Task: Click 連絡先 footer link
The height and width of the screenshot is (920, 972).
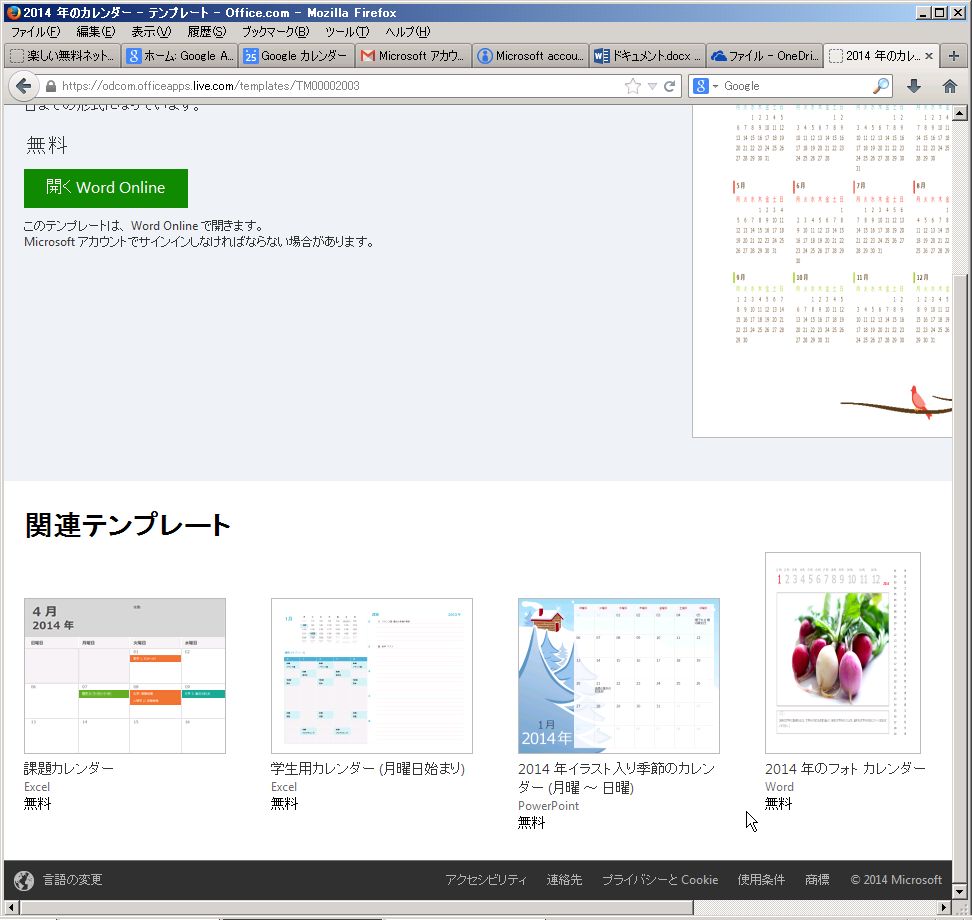Action: point(564,880)
